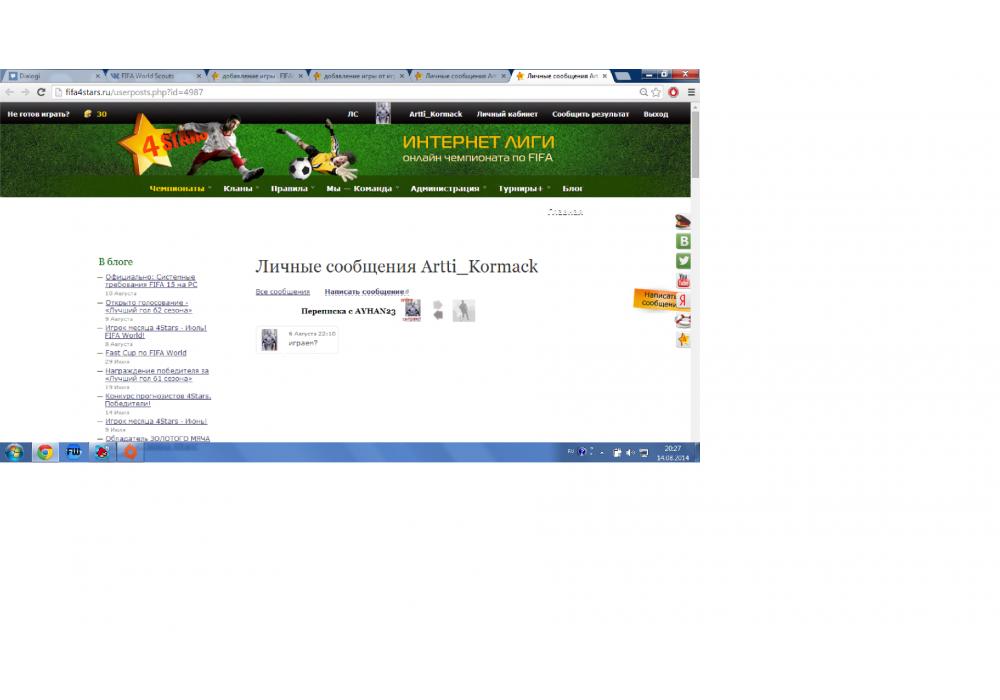Switch to the Dialogi browser tab

click(x=51, y=76)
